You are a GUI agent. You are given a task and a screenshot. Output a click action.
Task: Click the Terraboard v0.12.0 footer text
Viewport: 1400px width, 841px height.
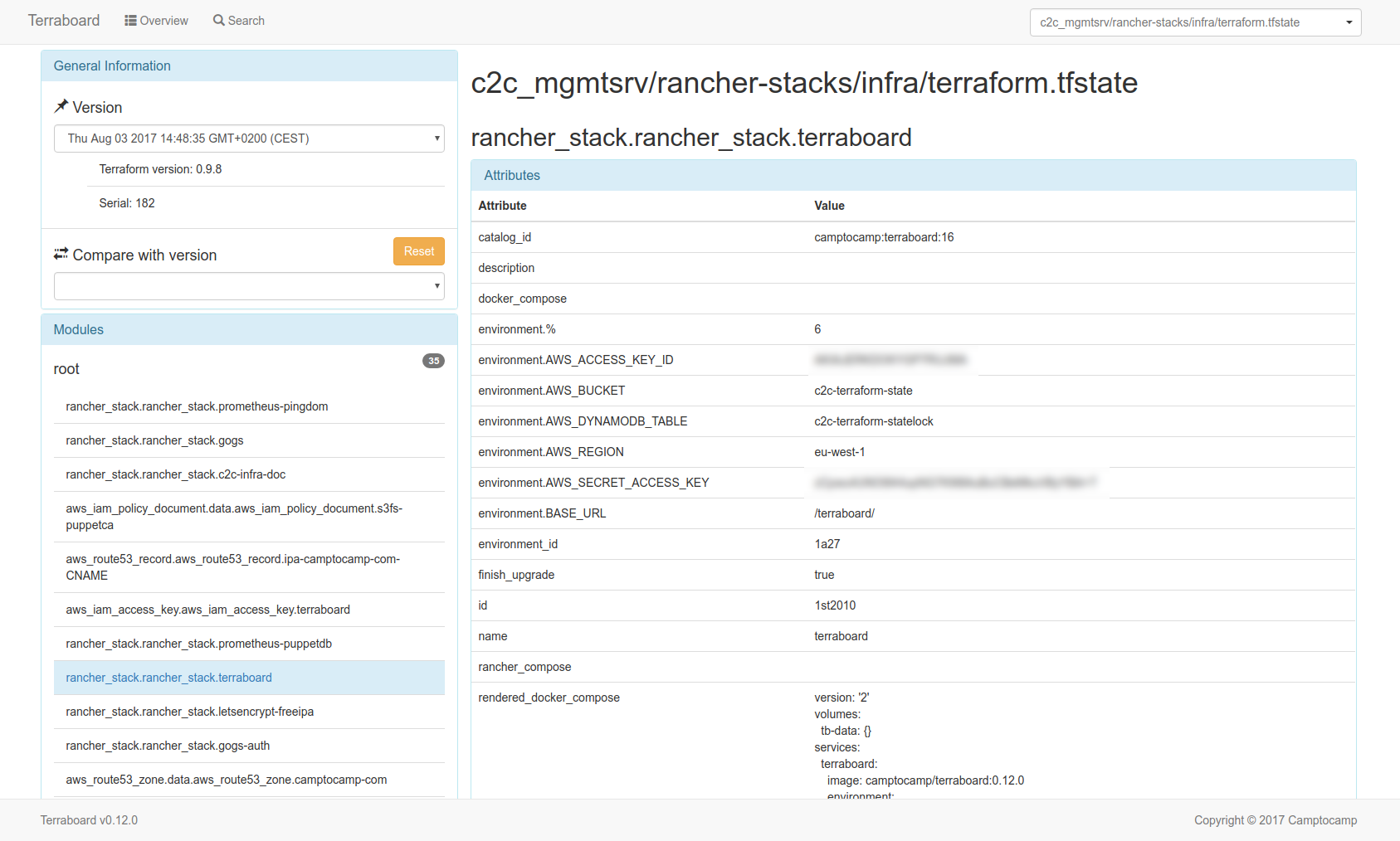(x=89, y=820)
